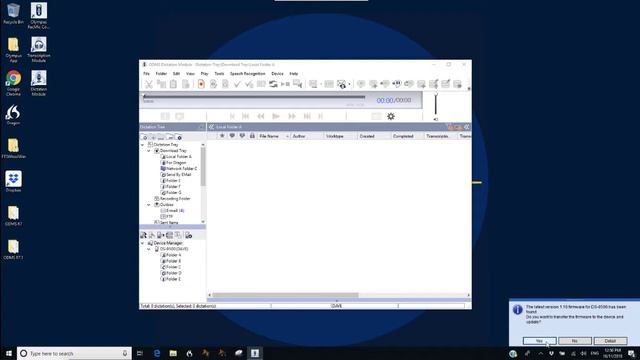Click the taskbar search box
The image size is (640, 360).
point(74,353)
